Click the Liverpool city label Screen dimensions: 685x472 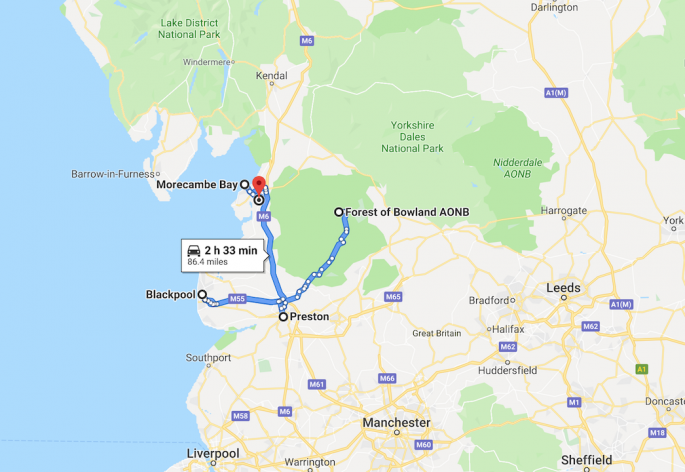pyautogui.click(x=213, y=454)
